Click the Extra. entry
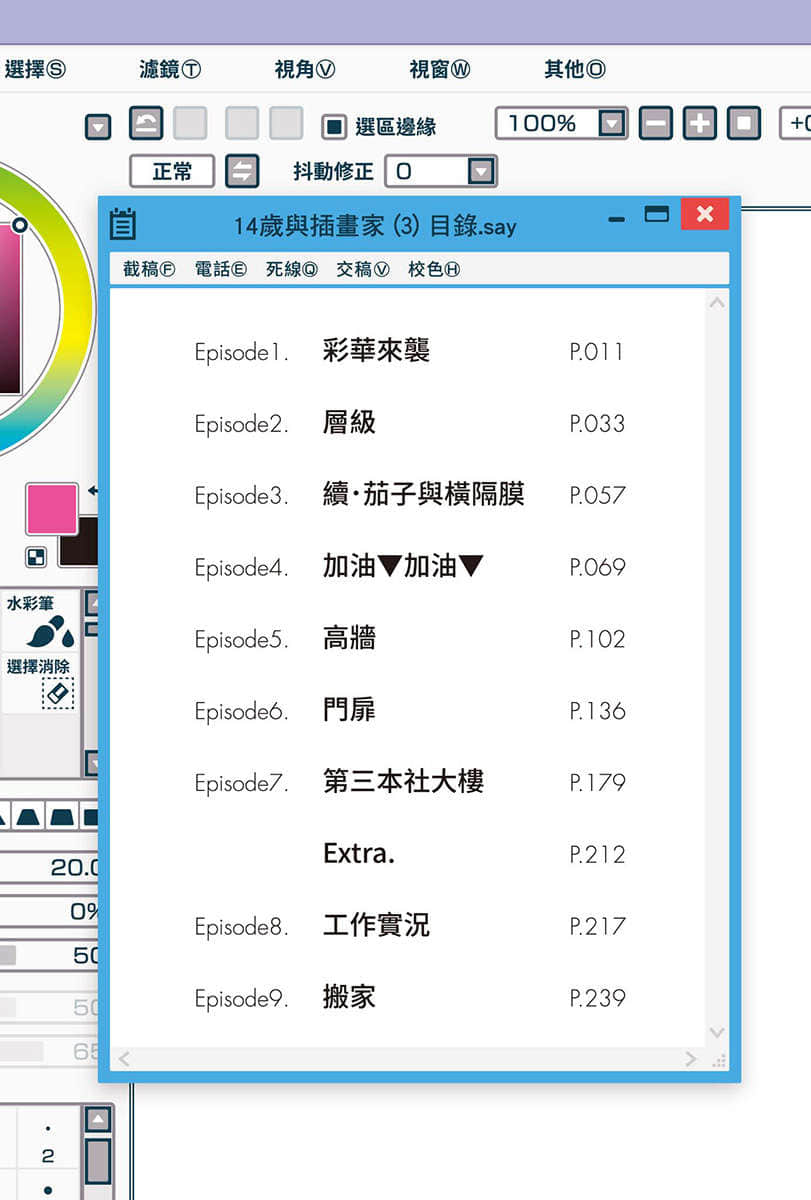Screen dimensions: 811x1200 (359, 854)
